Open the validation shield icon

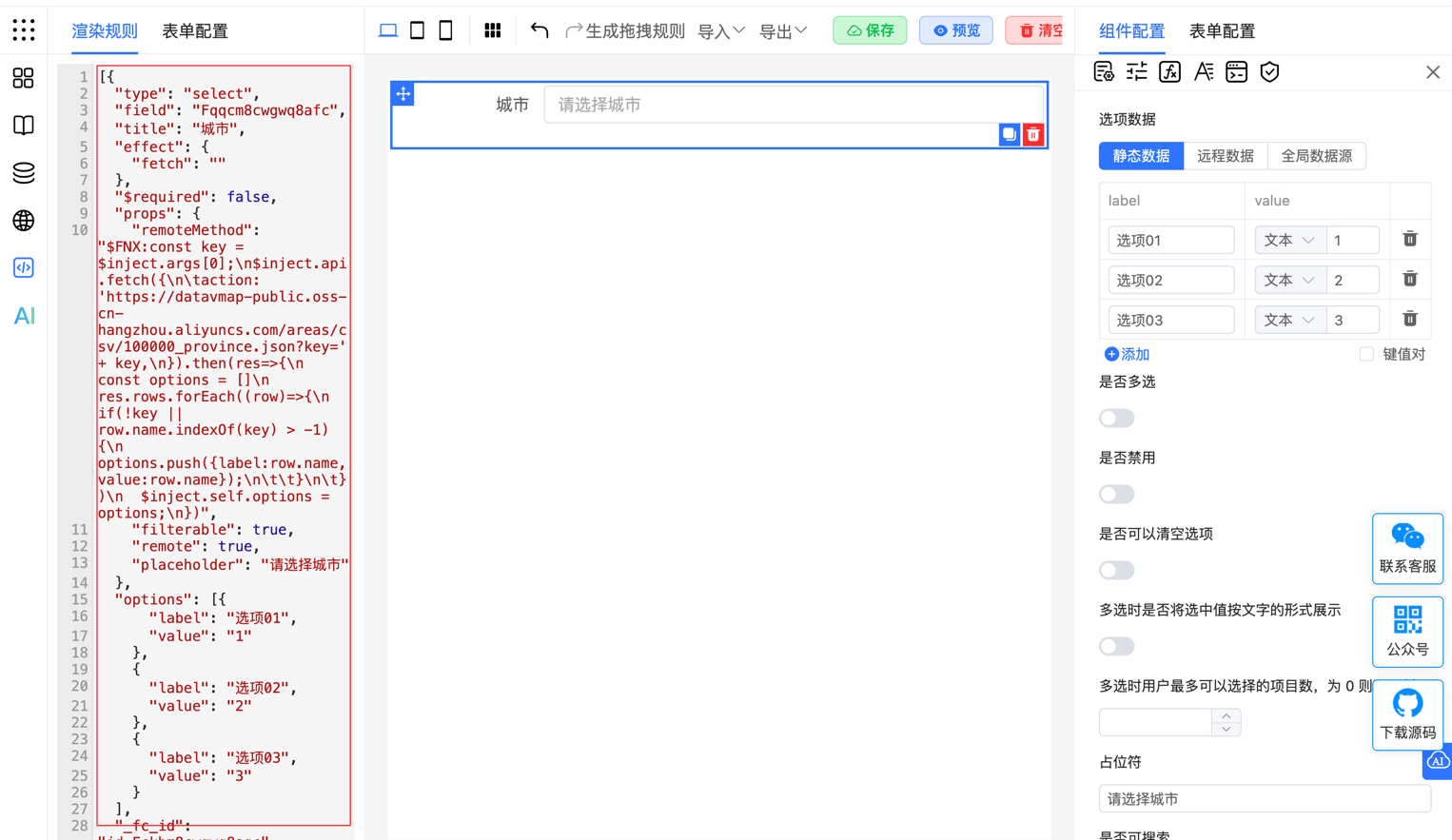[1269, 72]
